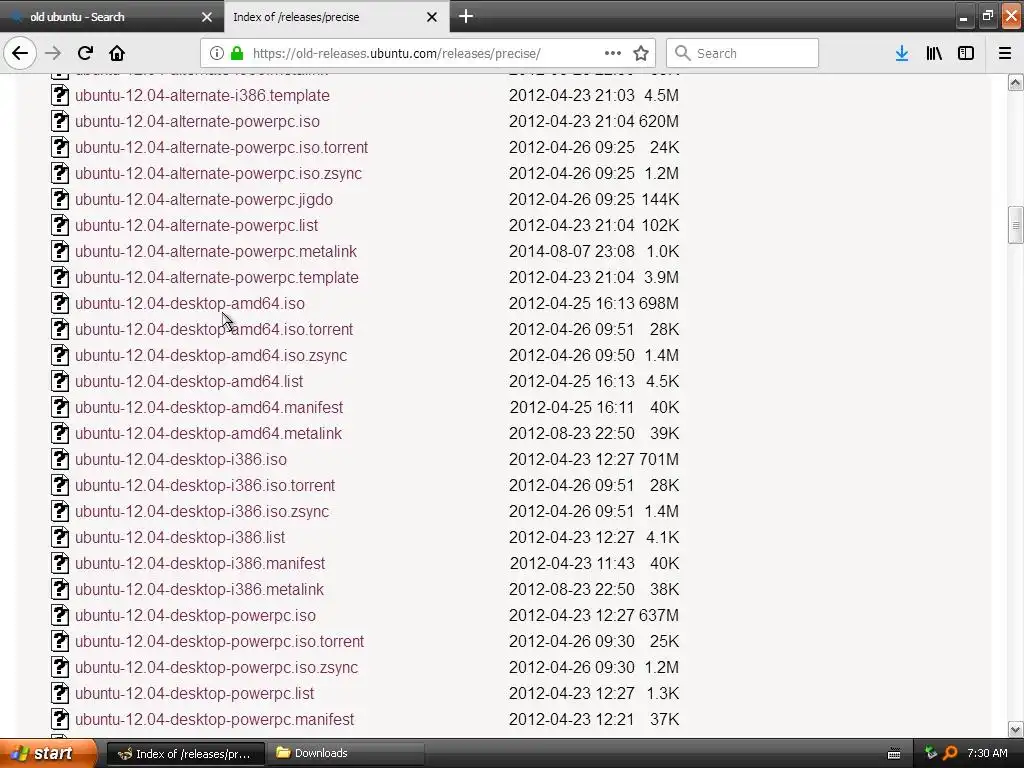Open ubuntu-12.04-desktop-amd64.iso.torrent link
This screenshot has width=1024, height=768.
pos(214,330)
